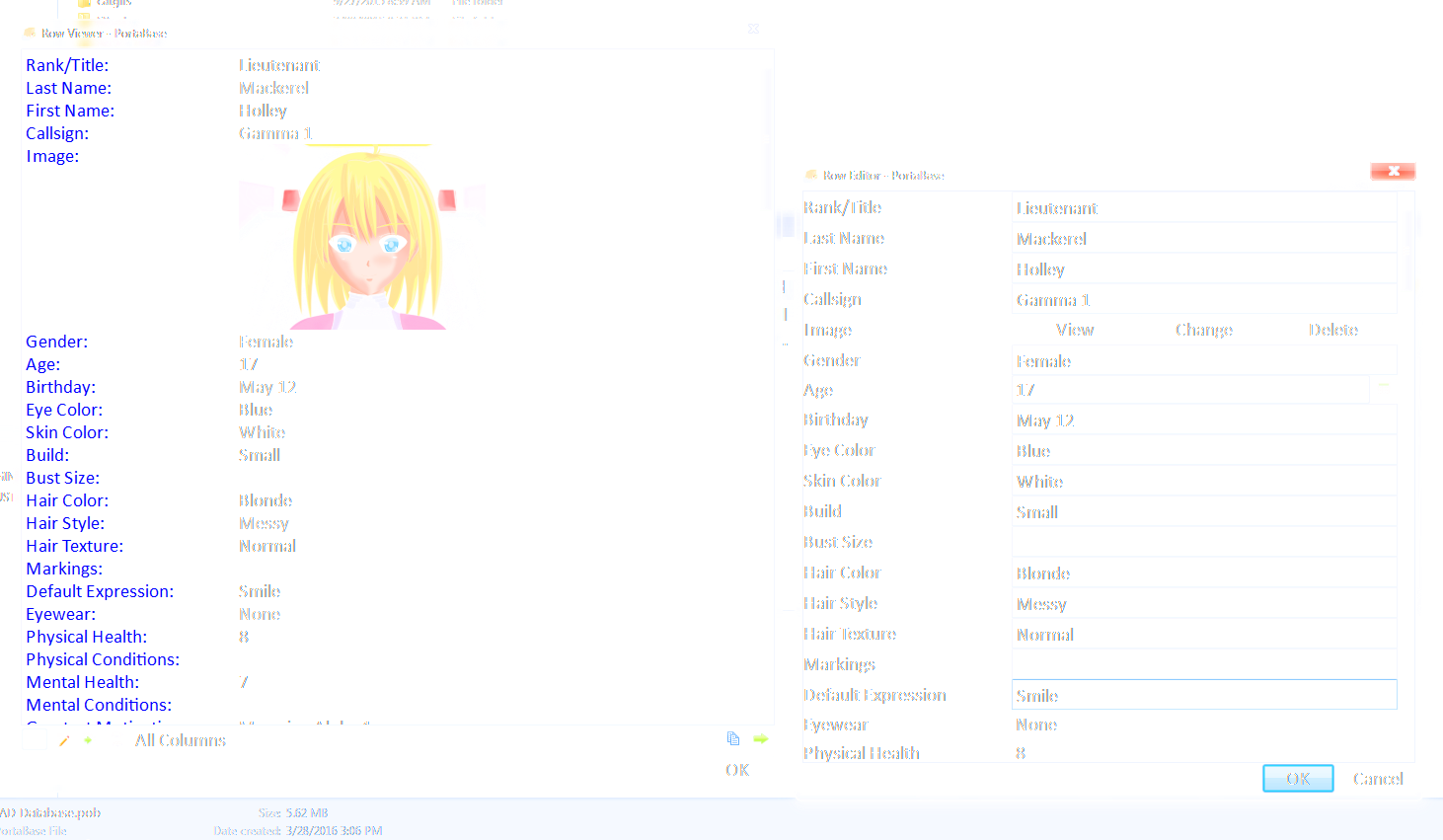Click the pencil edit icon in Row Viewer

click(x=64, y=740)
